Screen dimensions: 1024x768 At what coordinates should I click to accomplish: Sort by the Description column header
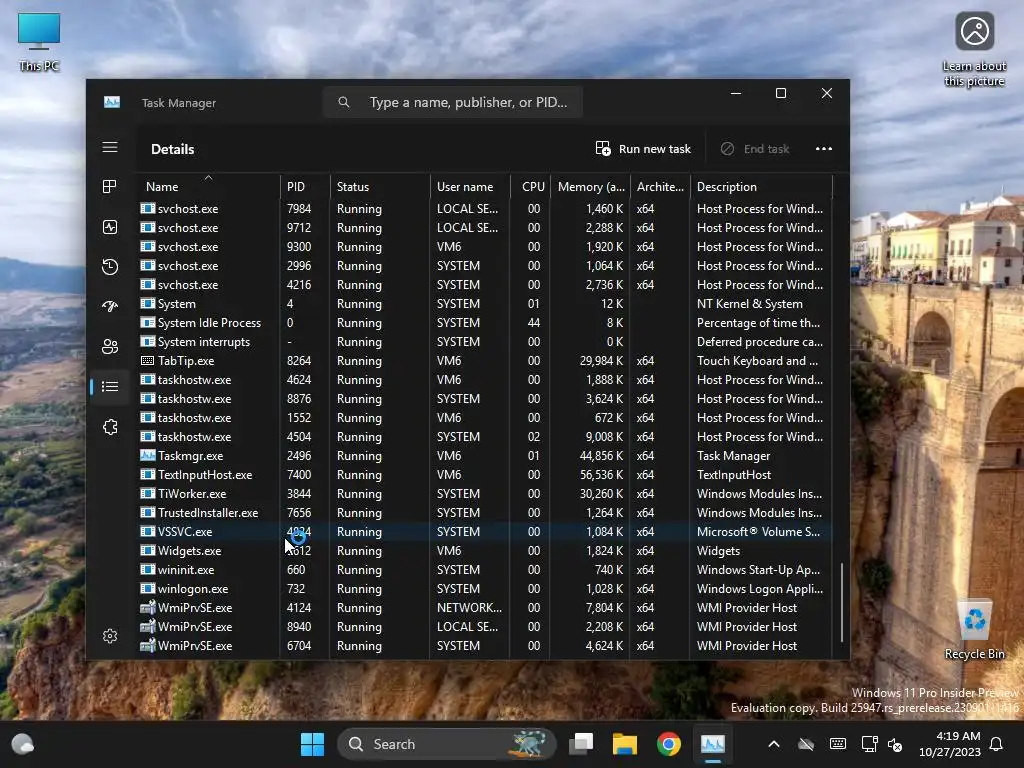761,186
